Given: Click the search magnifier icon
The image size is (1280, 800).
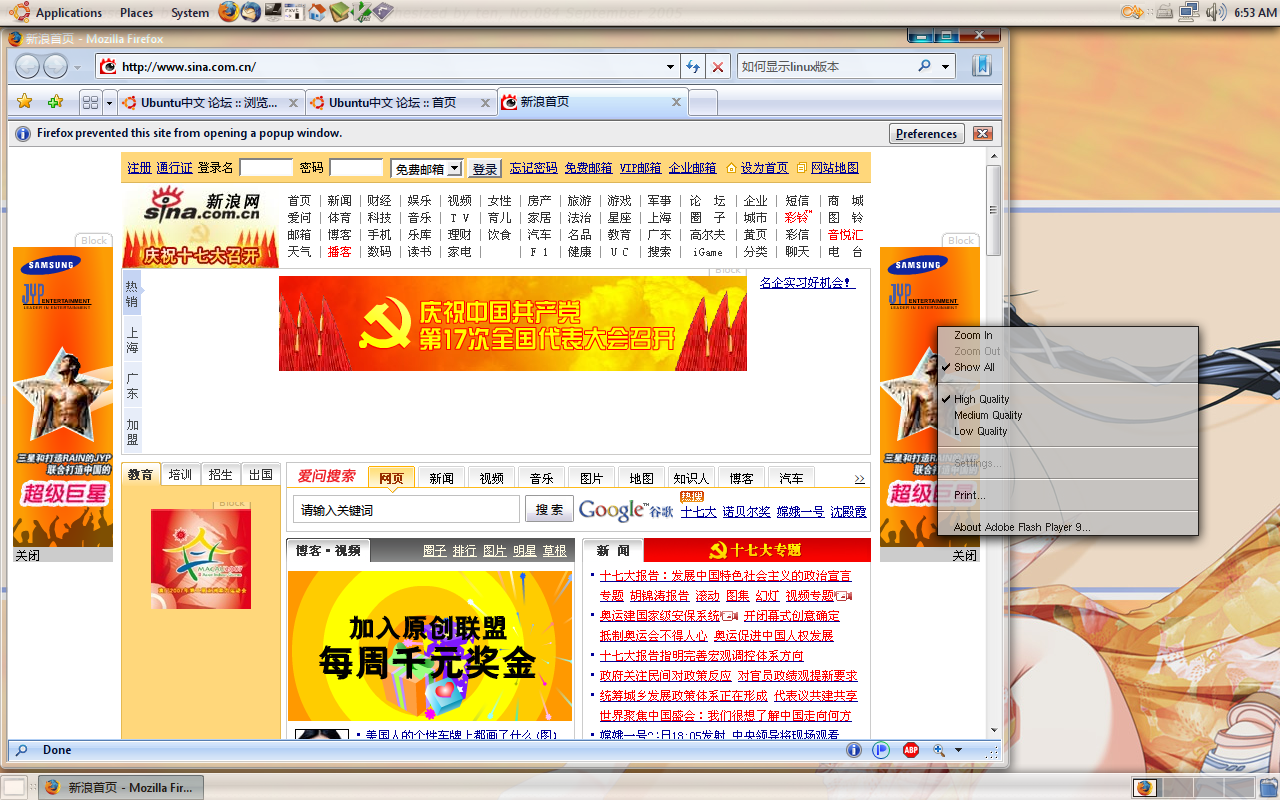Looking at the screenshot, I should click(x=924, y=67).
